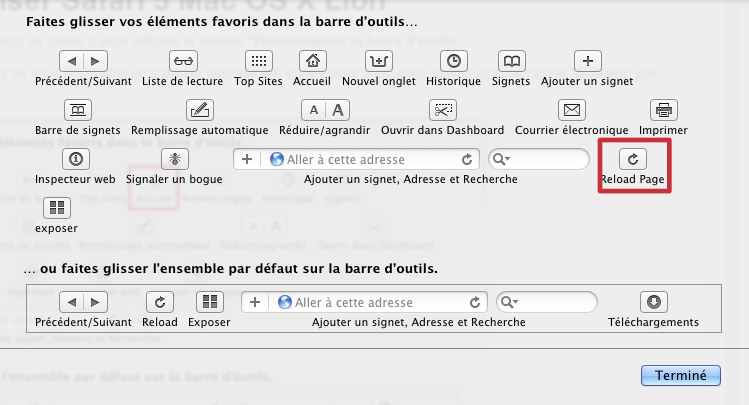
Task: Click the plus button beside the upper address field
Action: click(x=247, y=159)
